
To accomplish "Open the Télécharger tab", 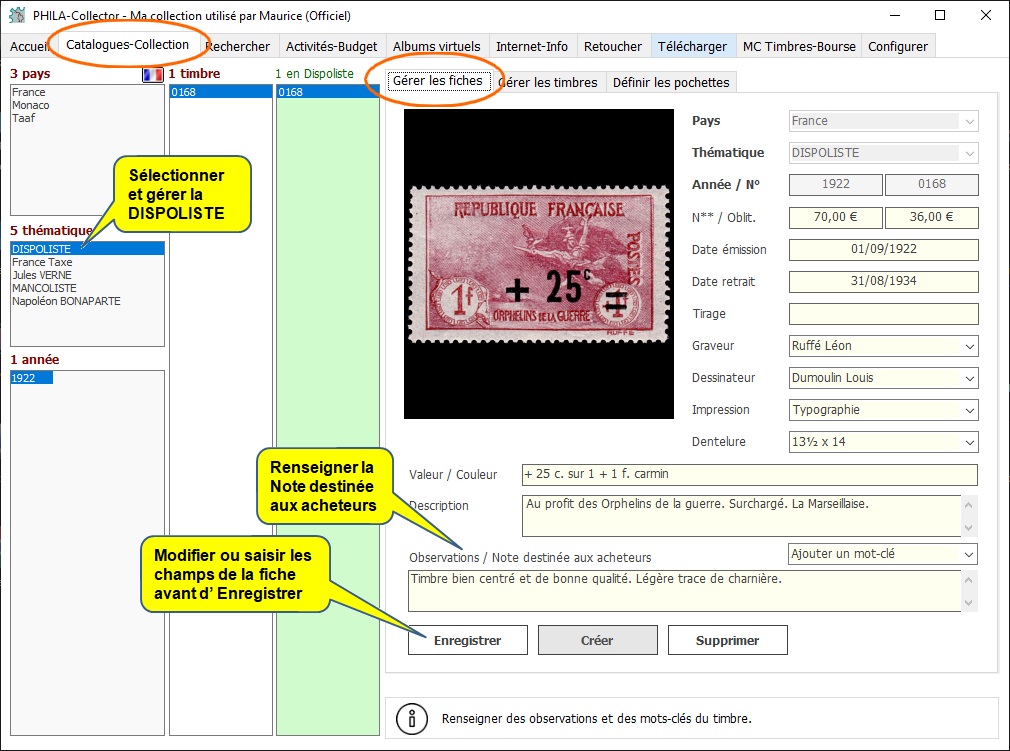I will tap(692, 46).
